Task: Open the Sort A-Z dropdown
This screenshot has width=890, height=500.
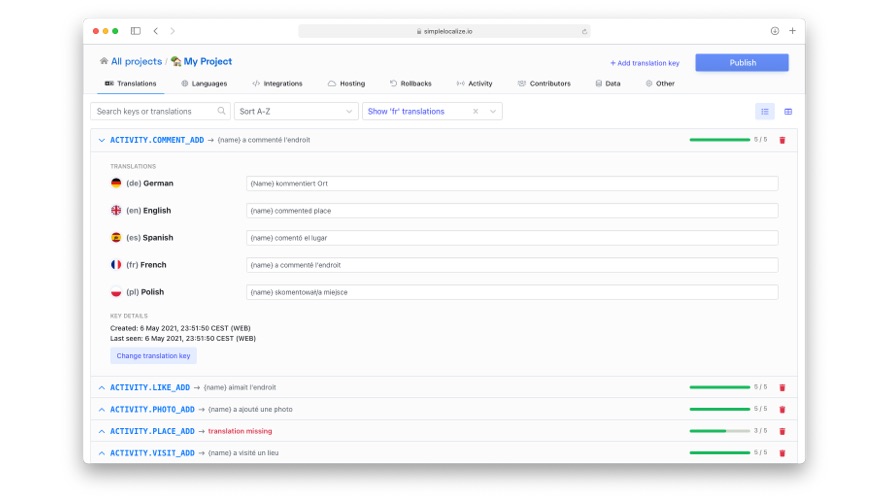Action: tap(296, 111)
